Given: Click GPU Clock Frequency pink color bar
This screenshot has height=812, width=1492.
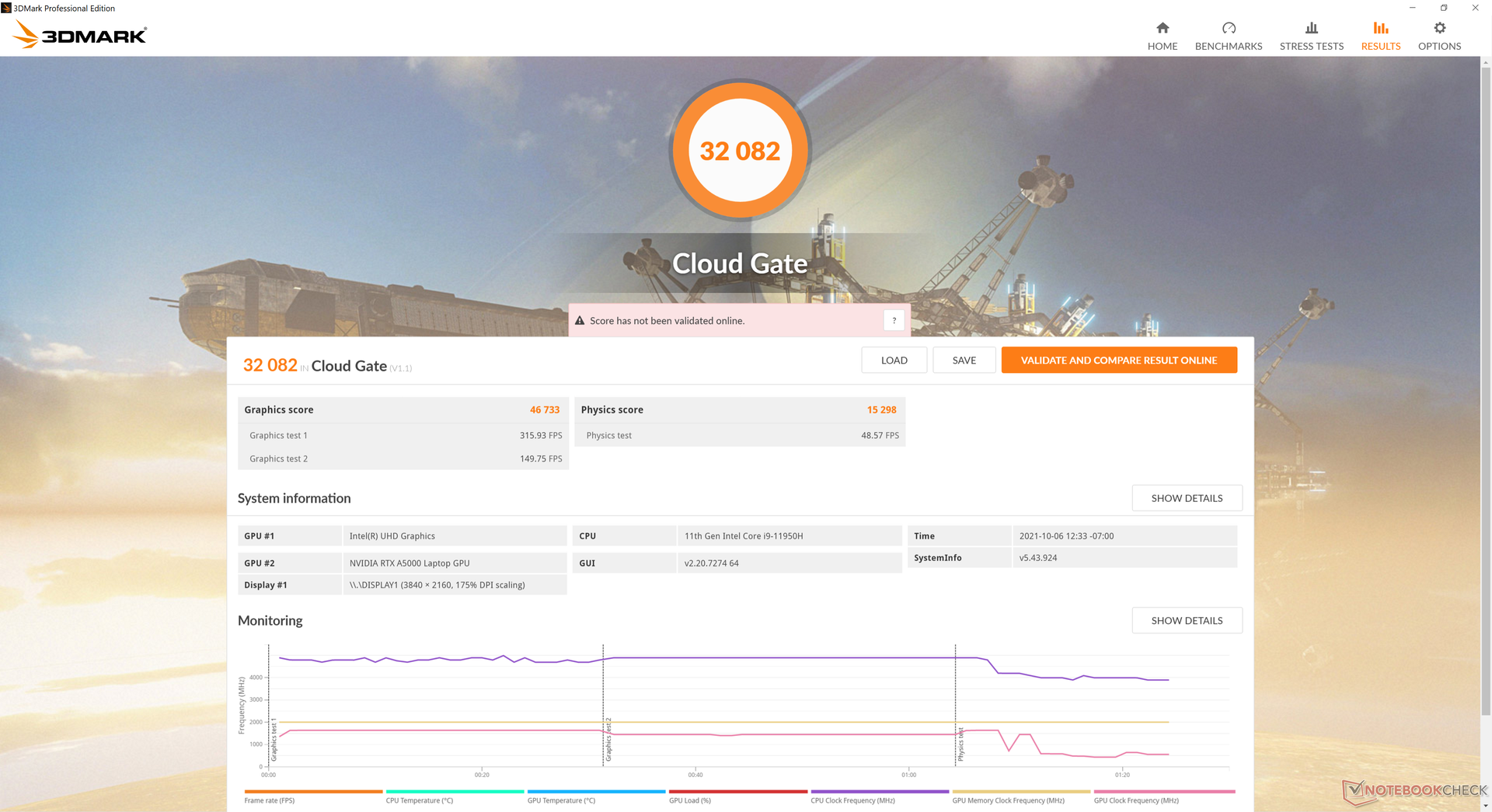Looking at the screenshot, I should (1164, 792).
